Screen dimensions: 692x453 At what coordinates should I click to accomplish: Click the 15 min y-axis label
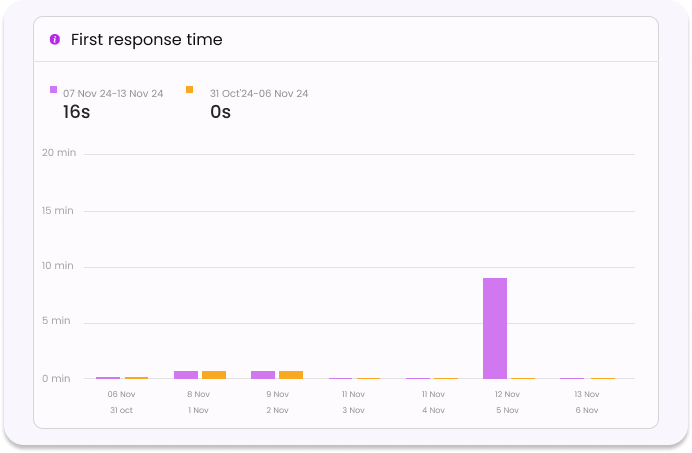[58, 210]
